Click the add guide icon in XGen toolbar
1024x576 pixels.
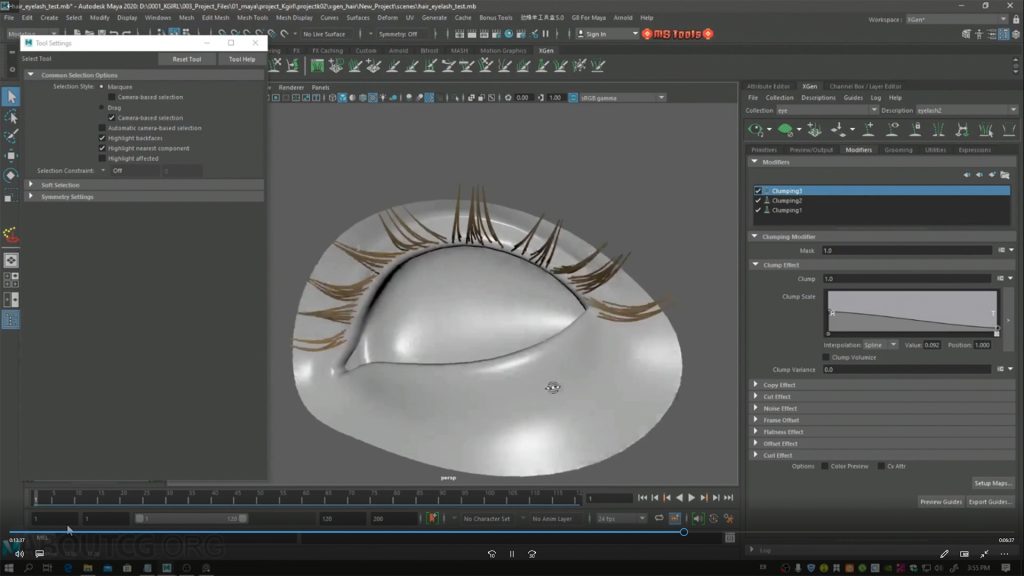[x=868, y=130]
